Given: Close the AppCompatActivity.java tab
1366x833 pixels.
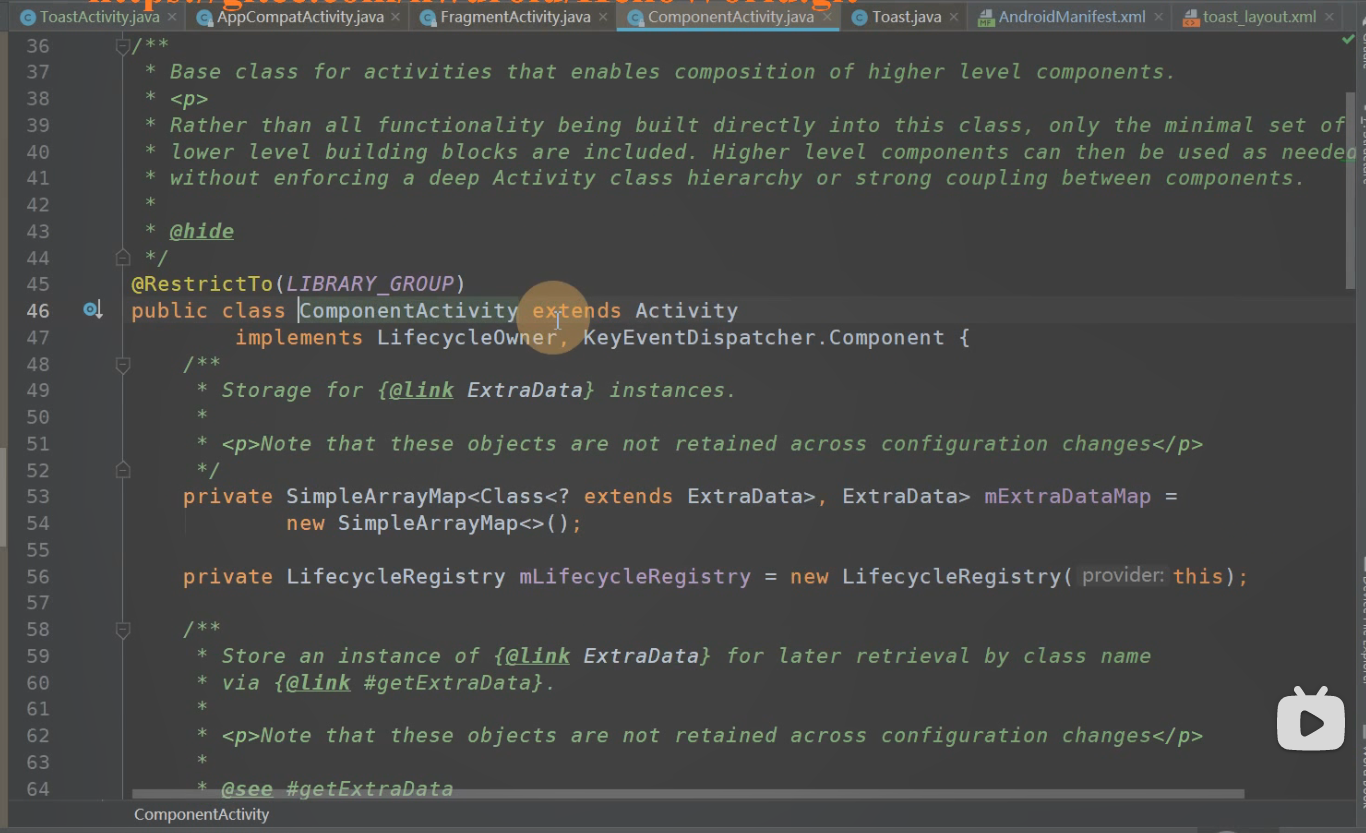Looking at the screenshot, I should click(x=395, y=17).
